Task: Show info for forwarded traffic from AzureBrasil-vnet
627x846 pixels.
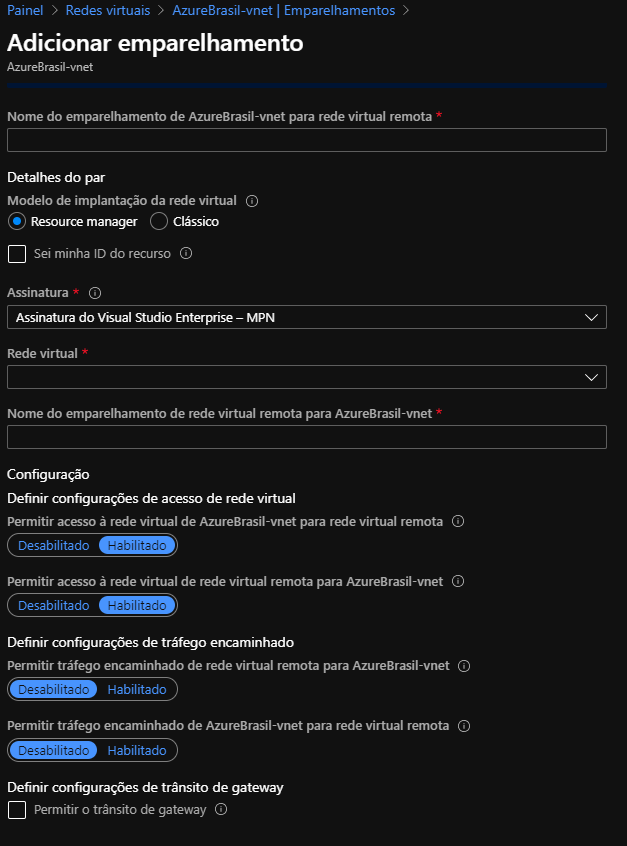Action: pos(464,726)
